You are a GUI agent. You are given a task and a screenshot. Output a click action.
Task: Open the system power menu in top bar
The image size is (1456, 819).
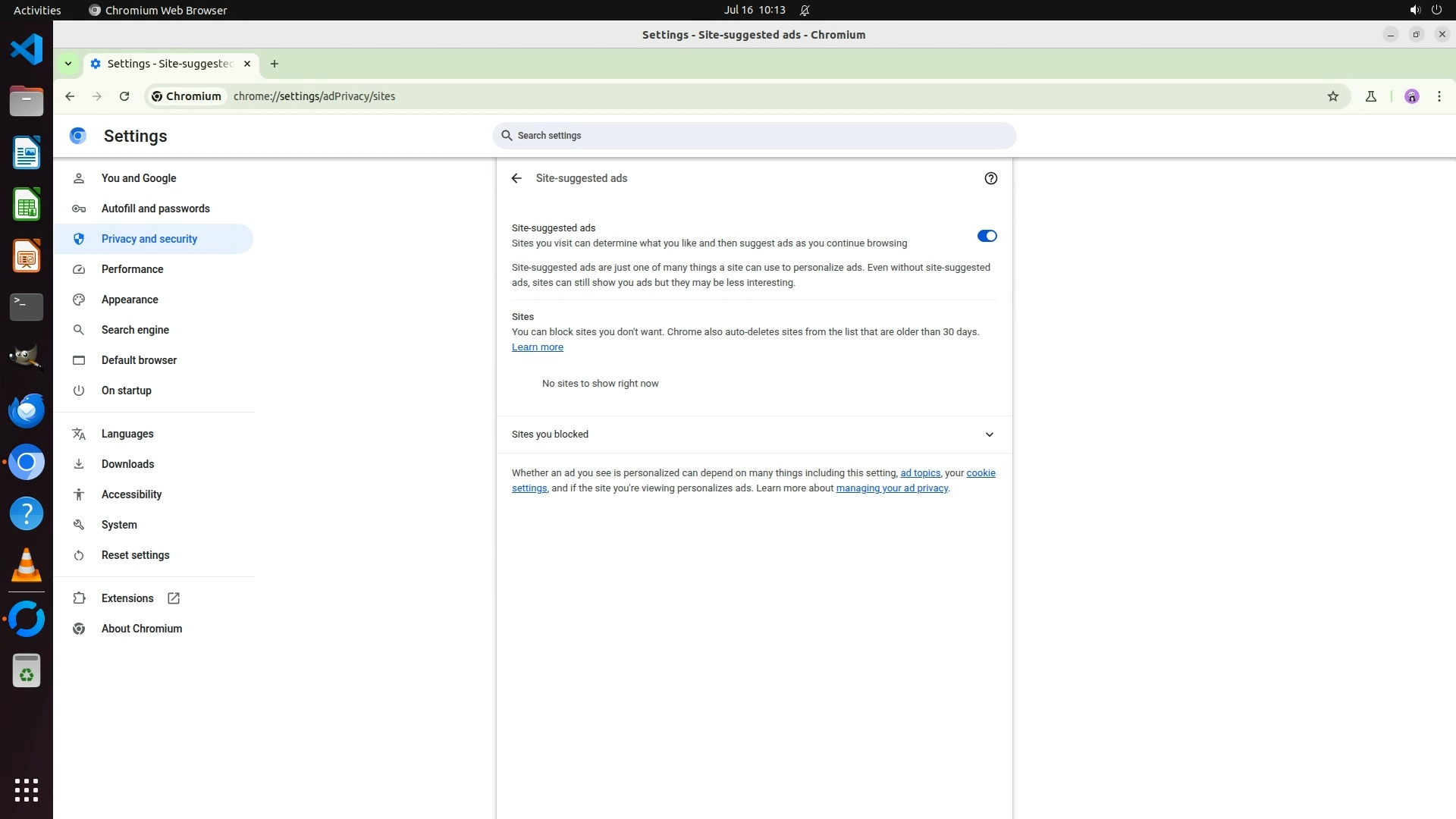(x=1436, y=10)
